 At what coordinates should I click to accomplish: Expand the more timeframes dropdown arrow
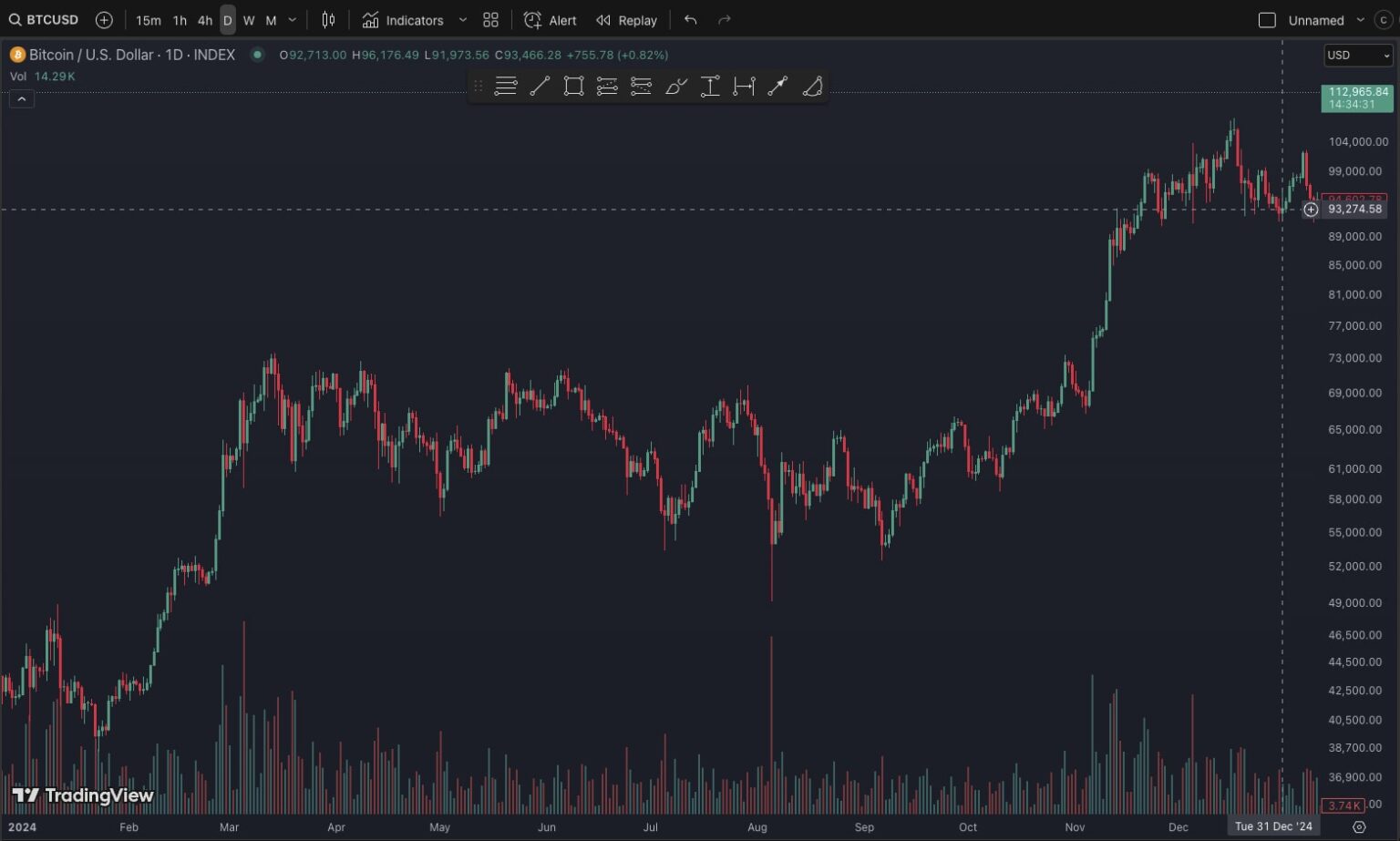tap(293, 20)
